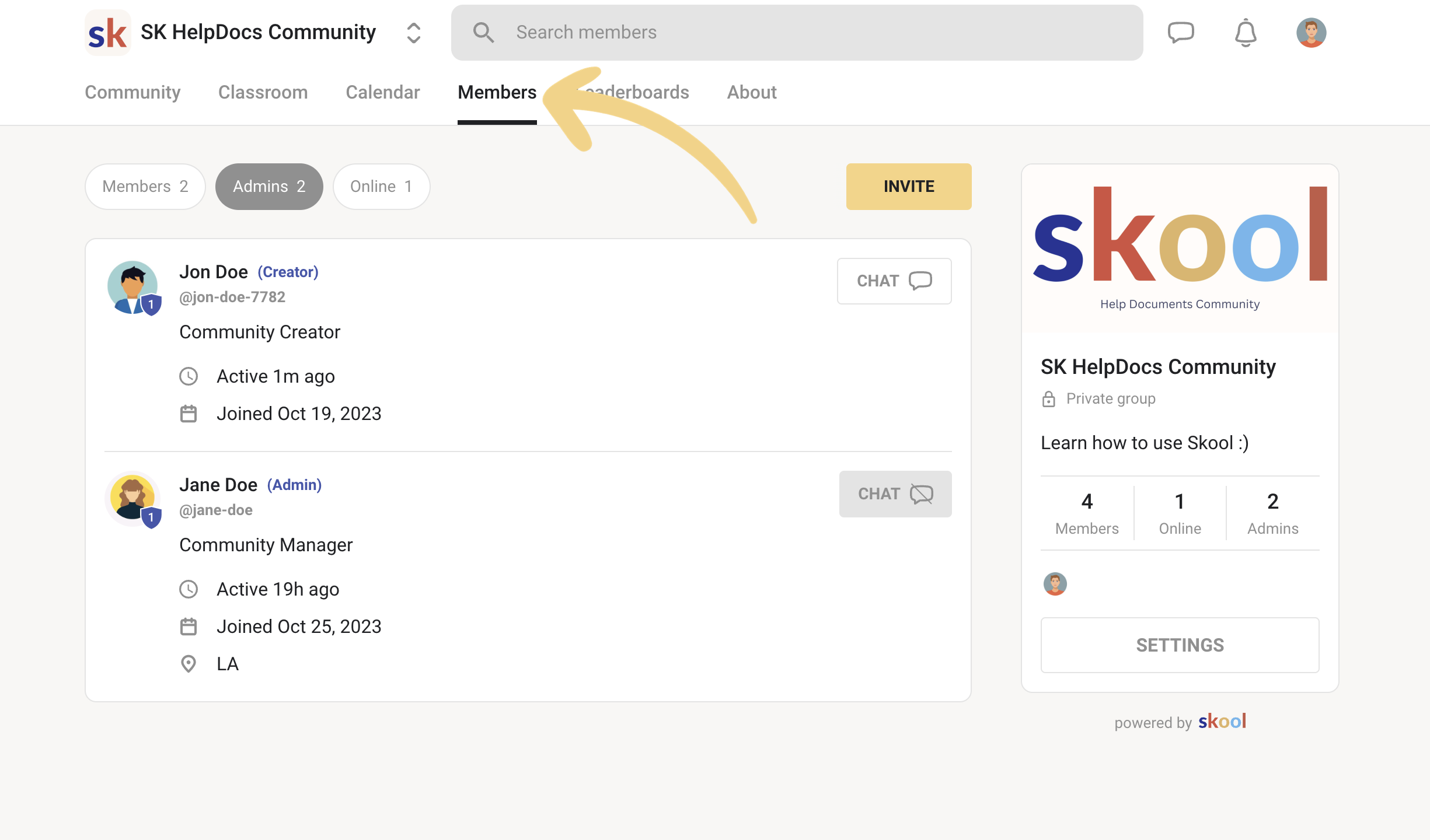
Task: Click calendar icon beside Joined Oct 25, 2023
Action: pyautogui.click(x=189, y=626)
